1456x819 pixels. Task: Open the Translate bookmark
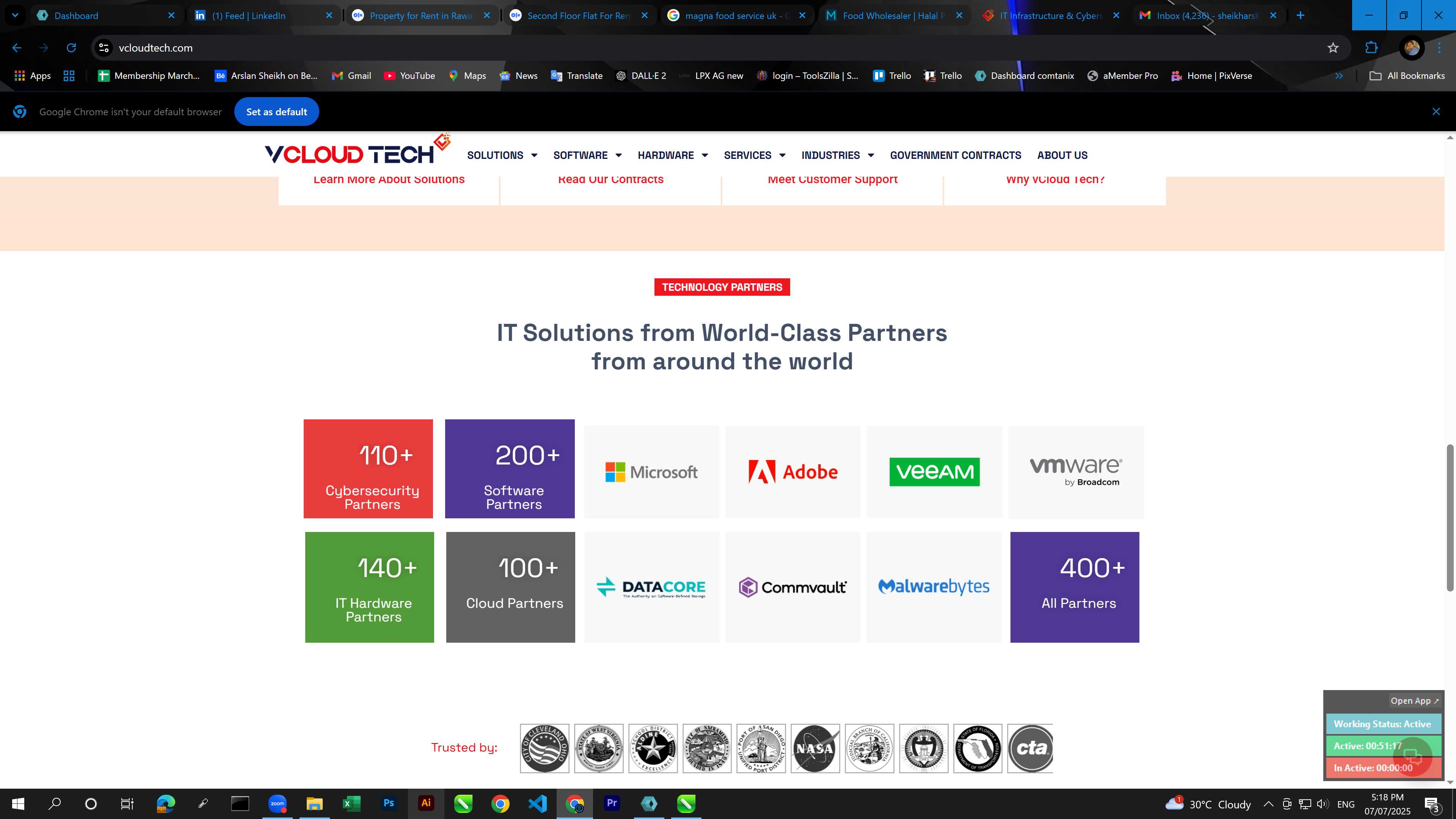[576, 76]
